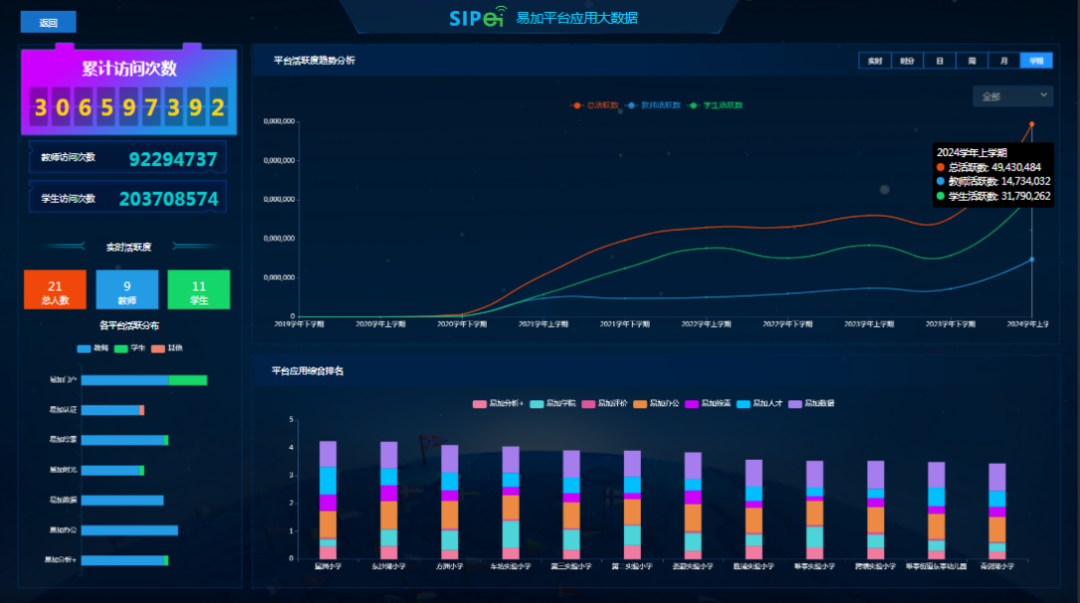Click the 2024学年上学期 total activity data point
Screen dimensions: 1080x603
coord(1031,125)
